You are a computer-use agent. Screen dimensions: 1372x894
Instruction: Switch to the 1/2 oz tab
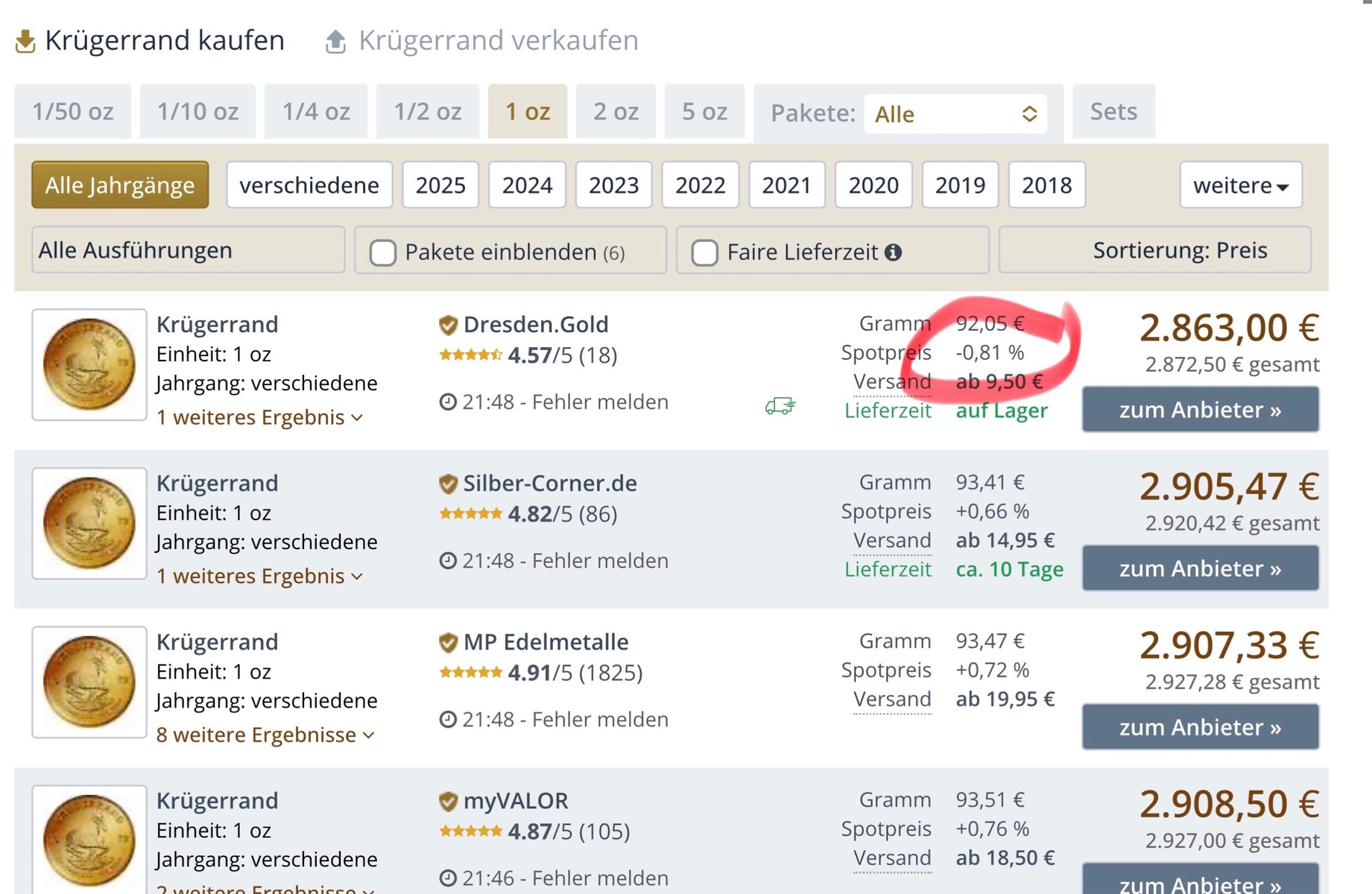click(427, 112)
